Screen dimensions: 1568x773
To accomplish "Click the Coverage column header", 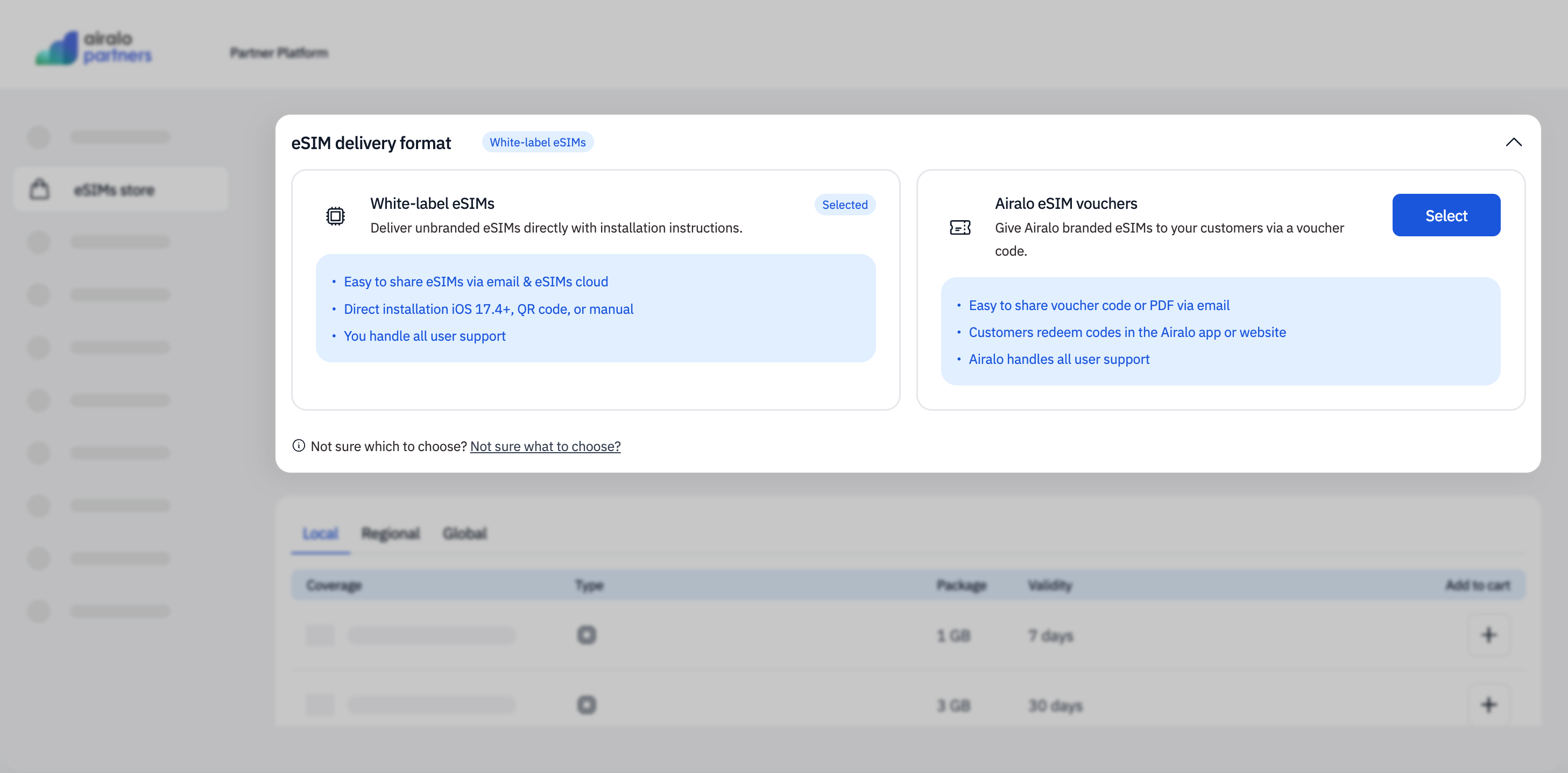I will [334, 585].
